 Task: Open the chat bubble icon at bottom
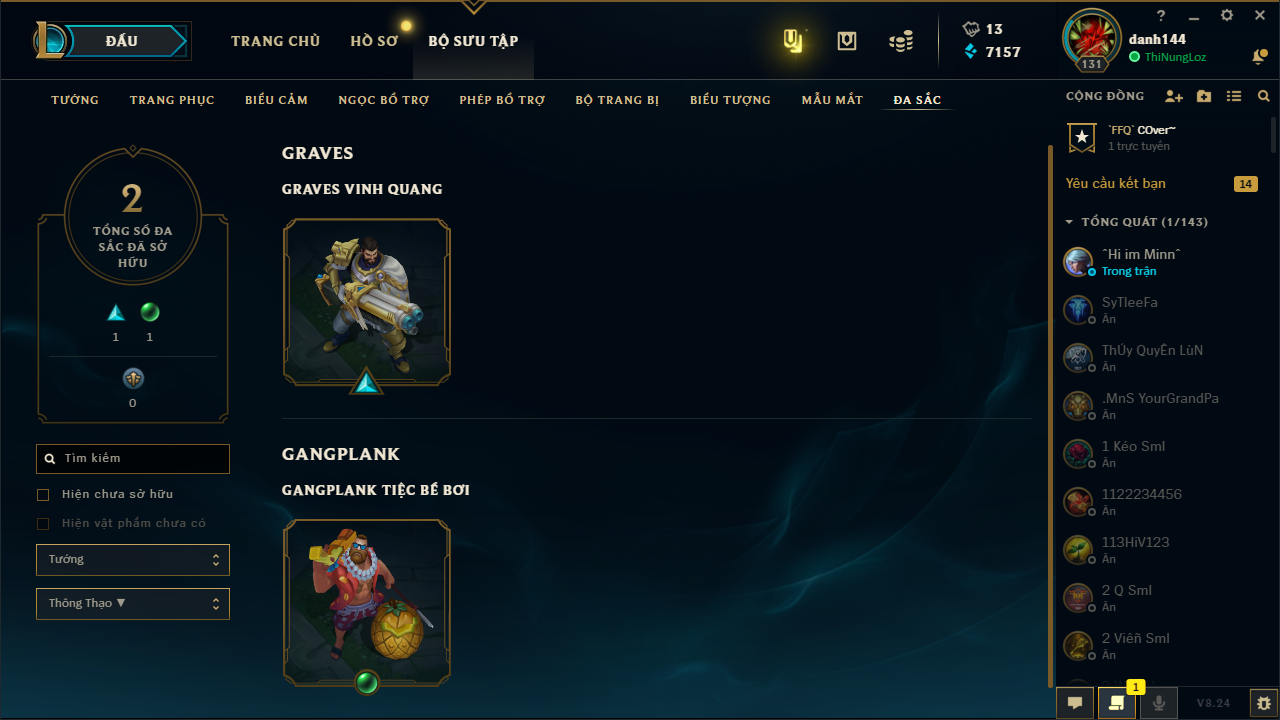(x=1075, y=703)
